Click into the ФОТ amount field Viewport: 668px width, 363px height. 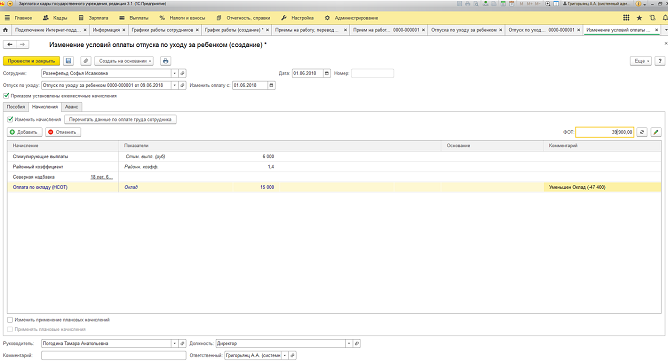coord(605,132)
